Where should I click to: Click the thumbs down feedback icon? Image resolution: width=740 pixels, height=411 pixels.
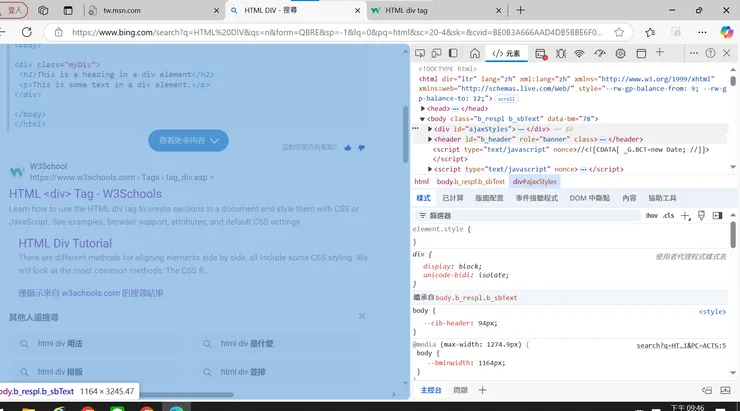pyautogui.click(x=362, y=148)
